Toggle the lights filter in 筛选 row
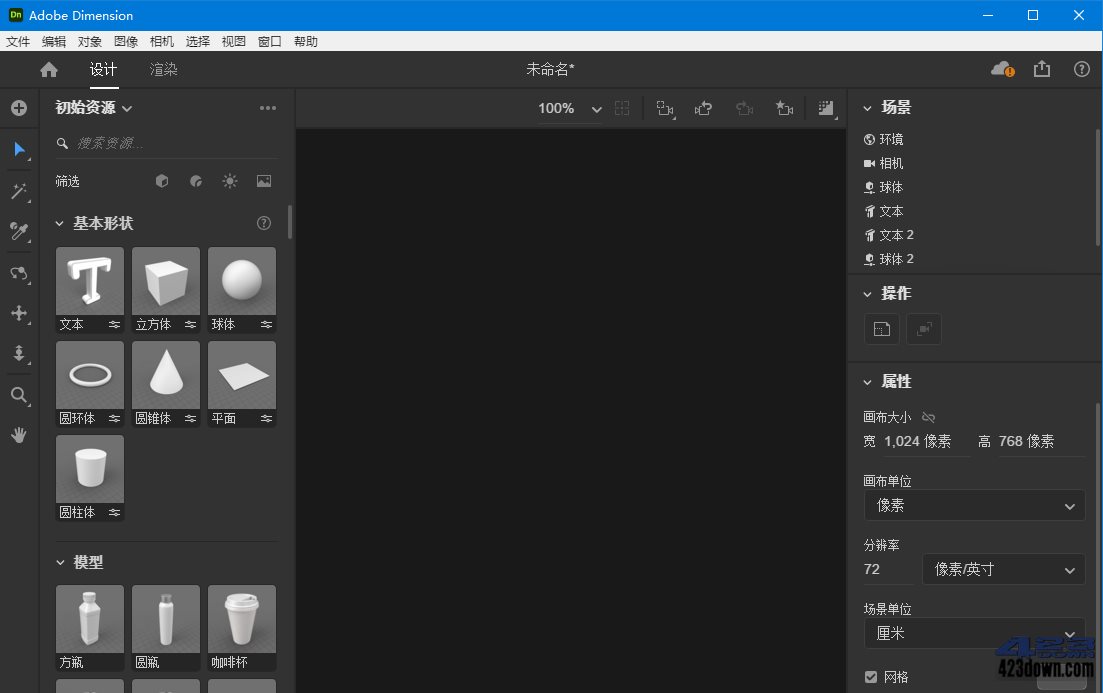The image size is (1103, 693). pyautogui.click(x=229, y=181)
